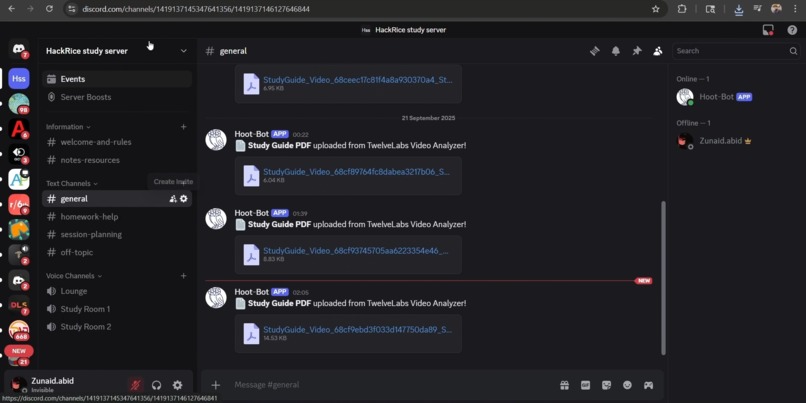Open Discord direct messages home icon

[x=19, y=50]
